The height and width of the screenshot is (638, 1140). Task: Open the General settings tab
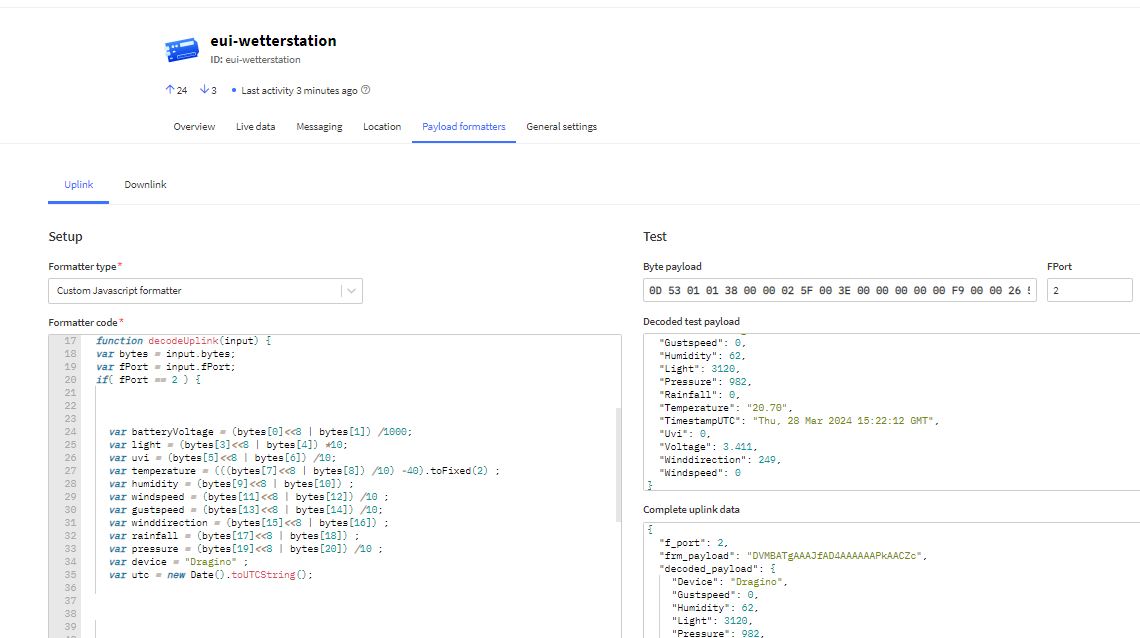pyautogui.click(x=561, y=126)
